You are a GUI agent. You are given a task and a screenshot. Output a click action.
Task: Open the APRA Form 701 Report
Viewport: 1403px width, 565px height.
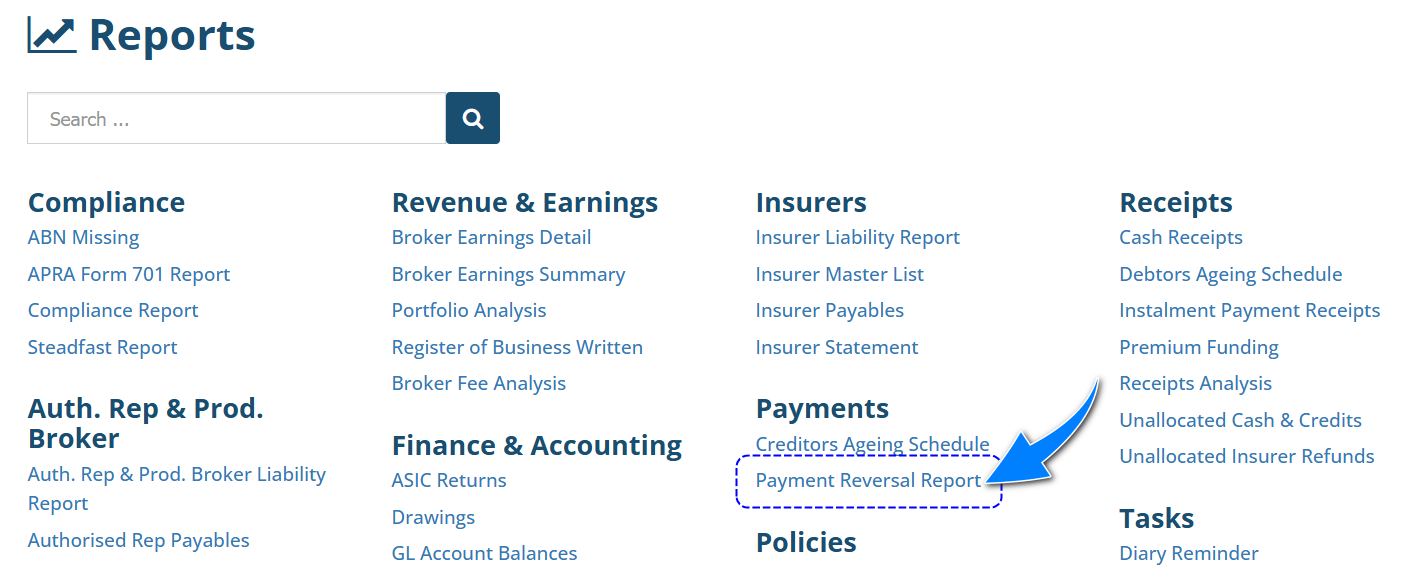click(129, 274)
